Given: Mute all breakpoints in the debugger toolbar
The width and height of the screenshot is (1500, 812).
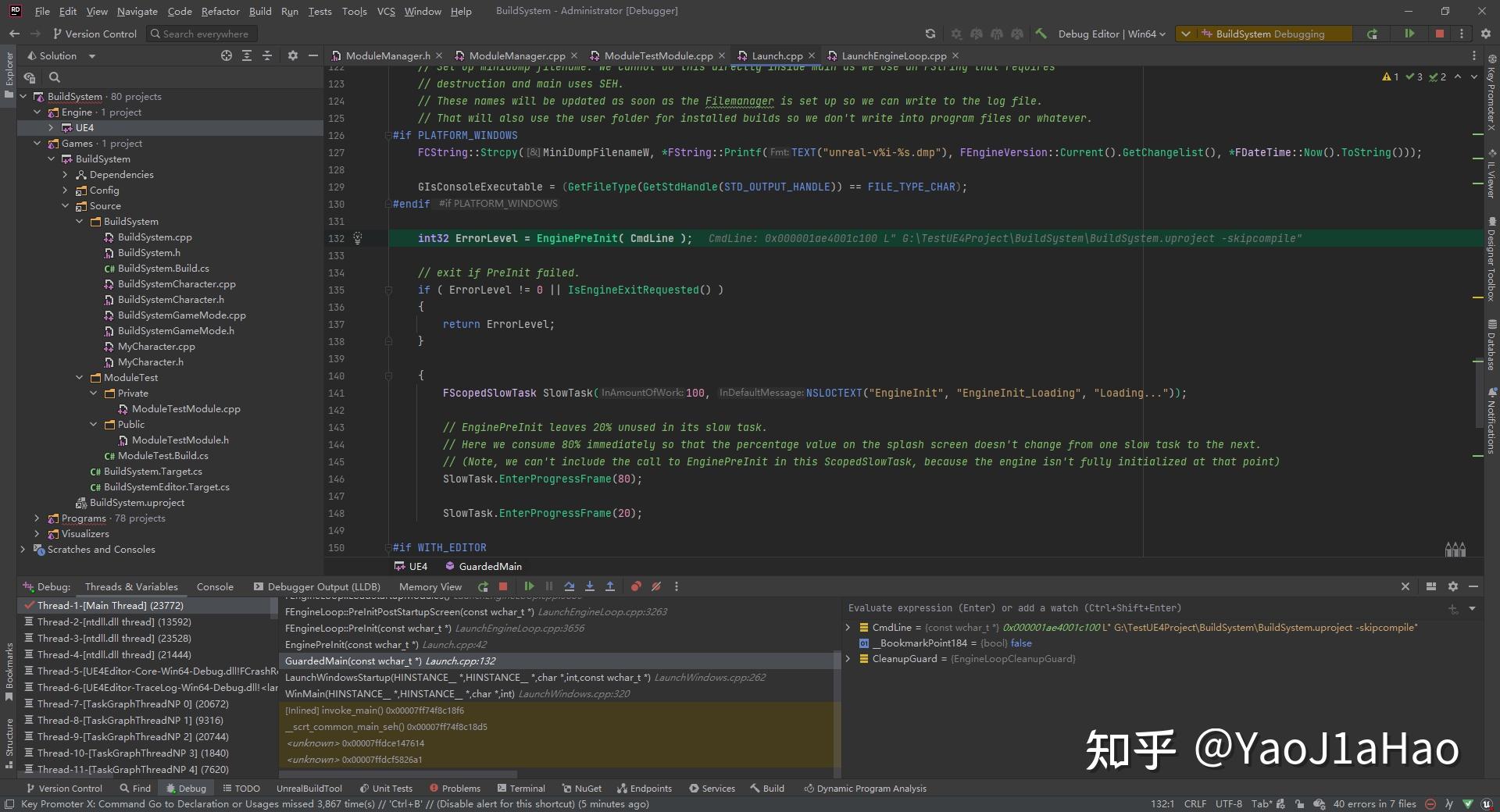Looking at the screenshot, I should click(x=655, y=586).
